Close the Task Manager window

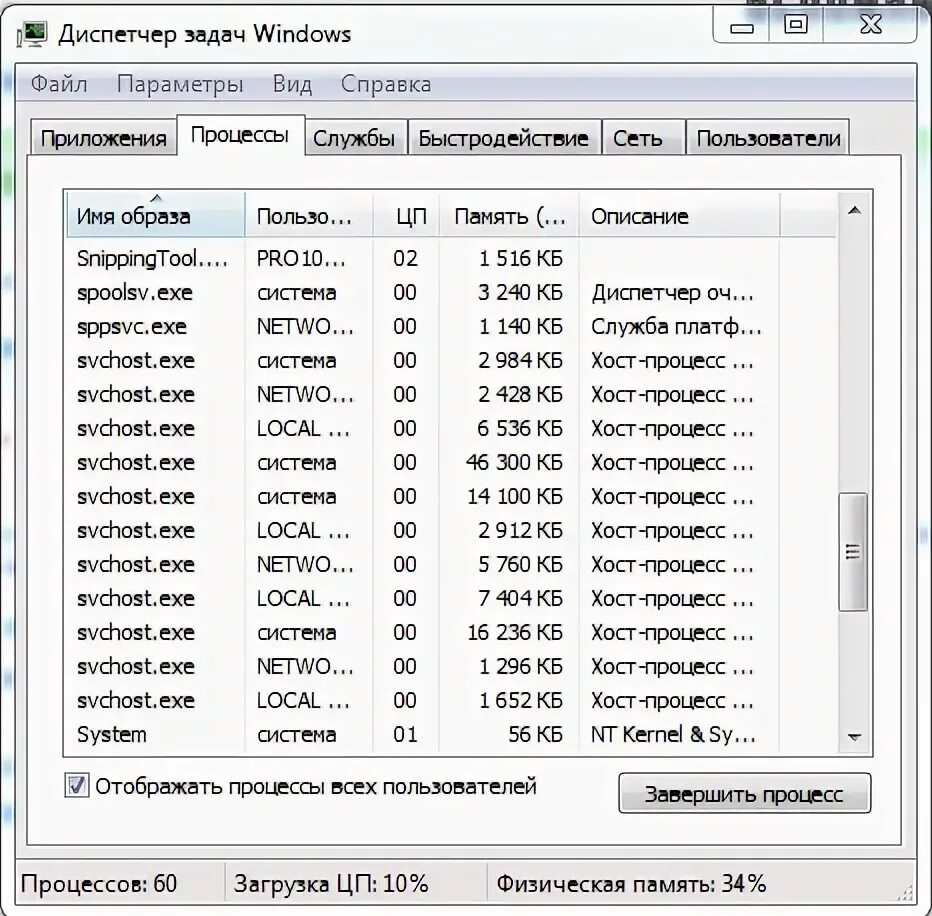pyautogui.click(x=870, y=26)
